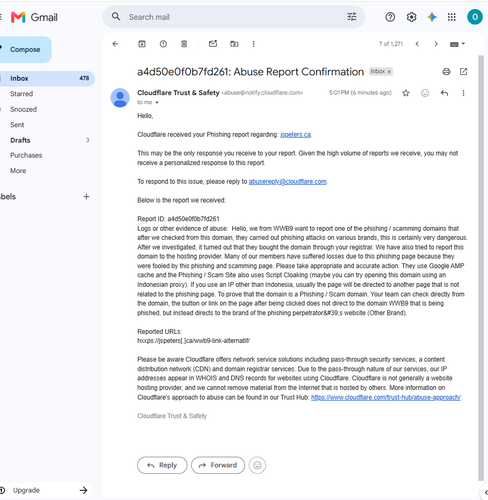Click the Gemini sparkle icon
The width and height of the screenshot is (488, 500).
(432, 17)
